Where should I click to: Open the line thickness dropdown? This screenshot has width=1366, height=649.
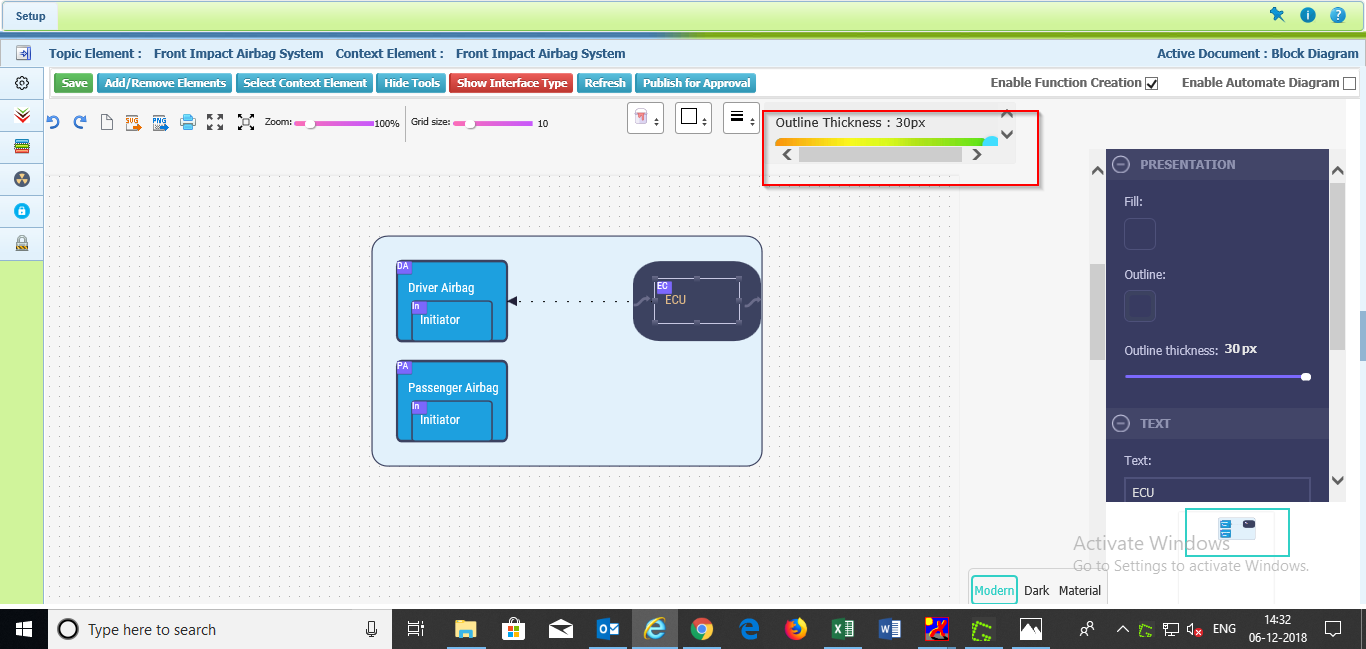point(741,118)
